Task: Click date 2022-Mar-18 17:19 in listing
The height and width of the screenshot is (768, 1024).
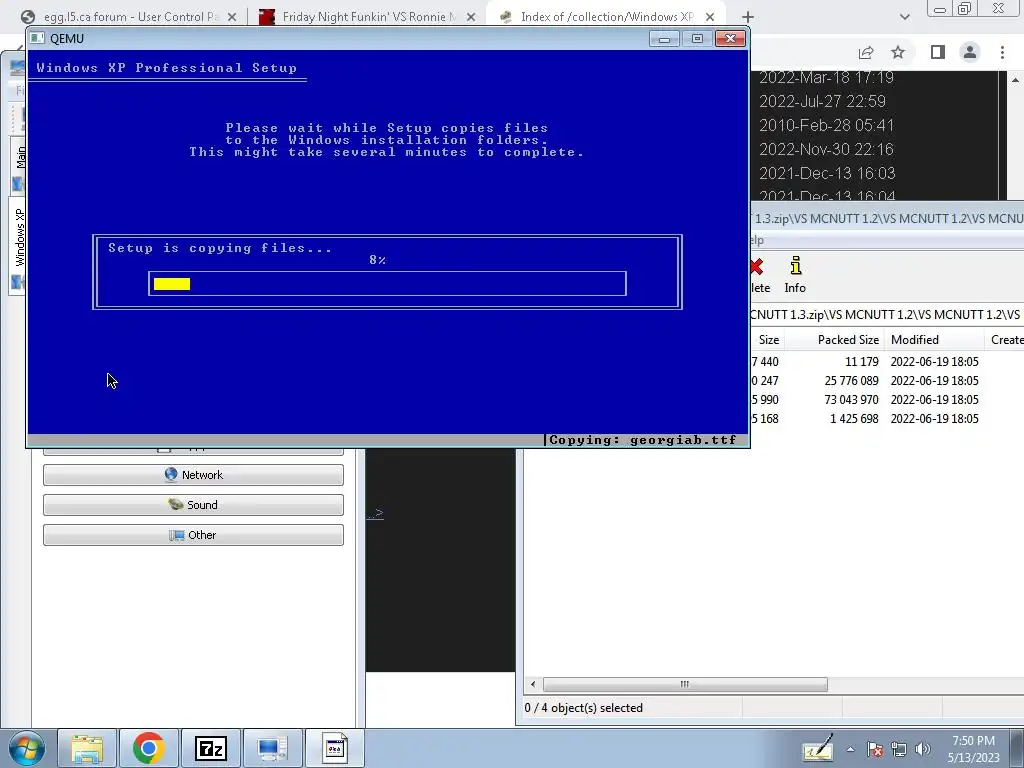Action: [x=826, y=77]
